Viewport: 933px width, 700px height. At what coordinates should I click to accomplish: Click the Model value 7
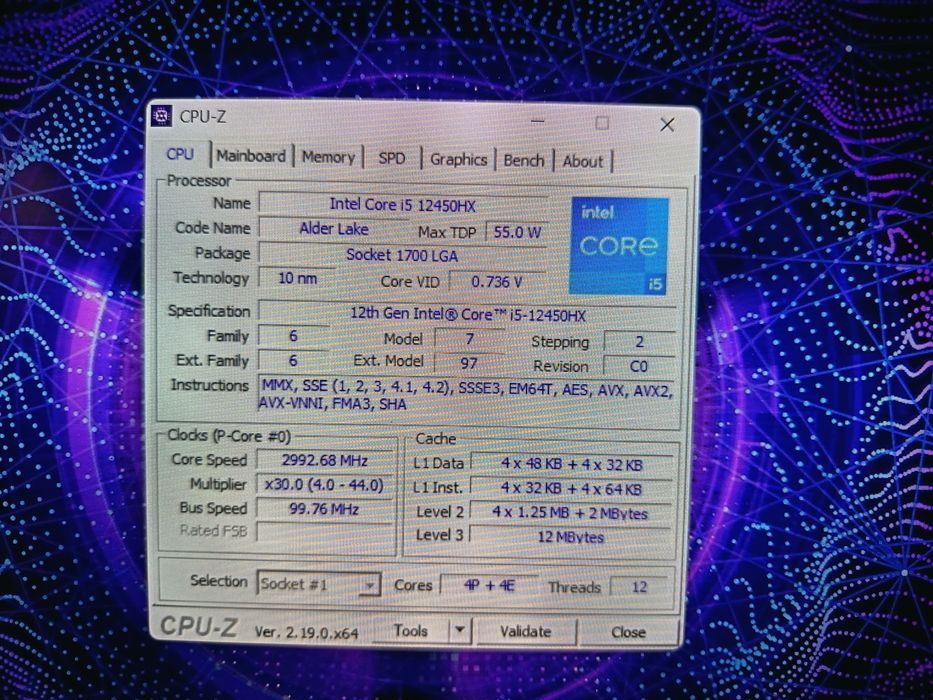point(469,339)
